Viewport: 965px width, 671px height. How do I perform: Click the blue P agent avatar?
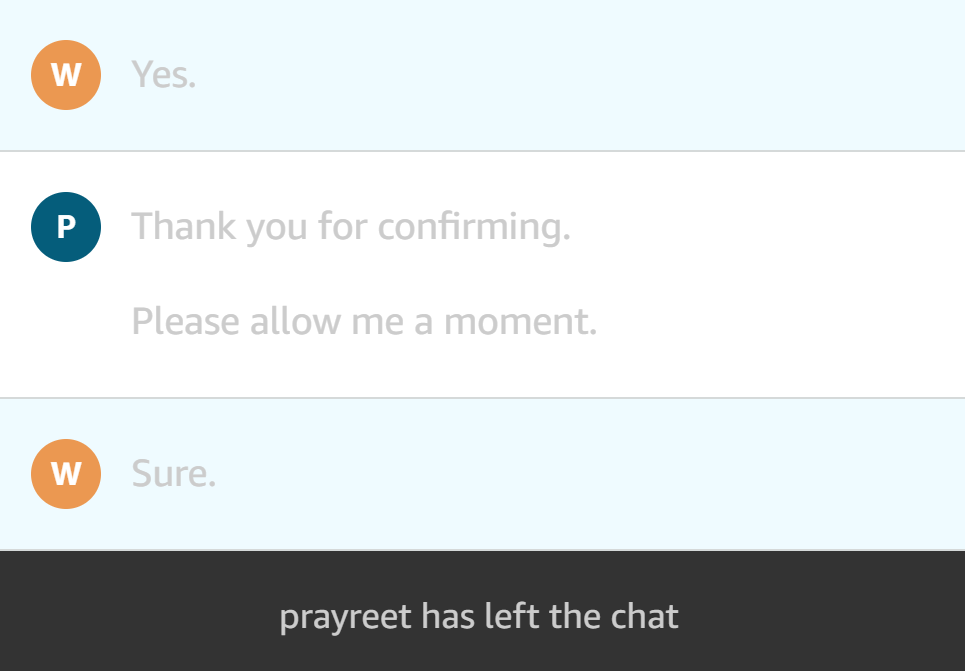(66, 227)
